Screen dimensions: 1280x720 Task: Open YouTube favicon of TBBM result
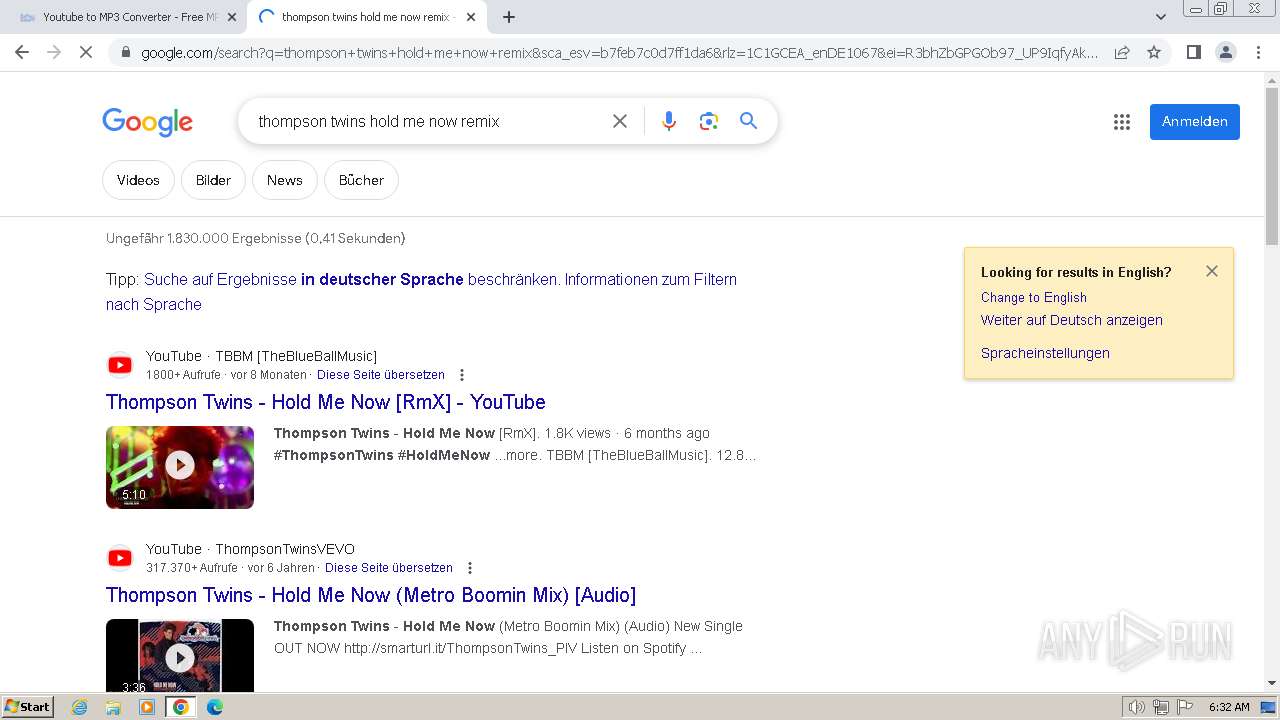pos(120,365)
